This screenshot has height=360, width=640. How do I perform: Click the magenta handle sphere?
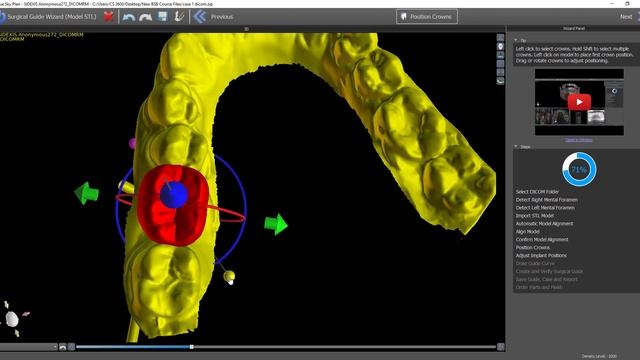point(132,143)
